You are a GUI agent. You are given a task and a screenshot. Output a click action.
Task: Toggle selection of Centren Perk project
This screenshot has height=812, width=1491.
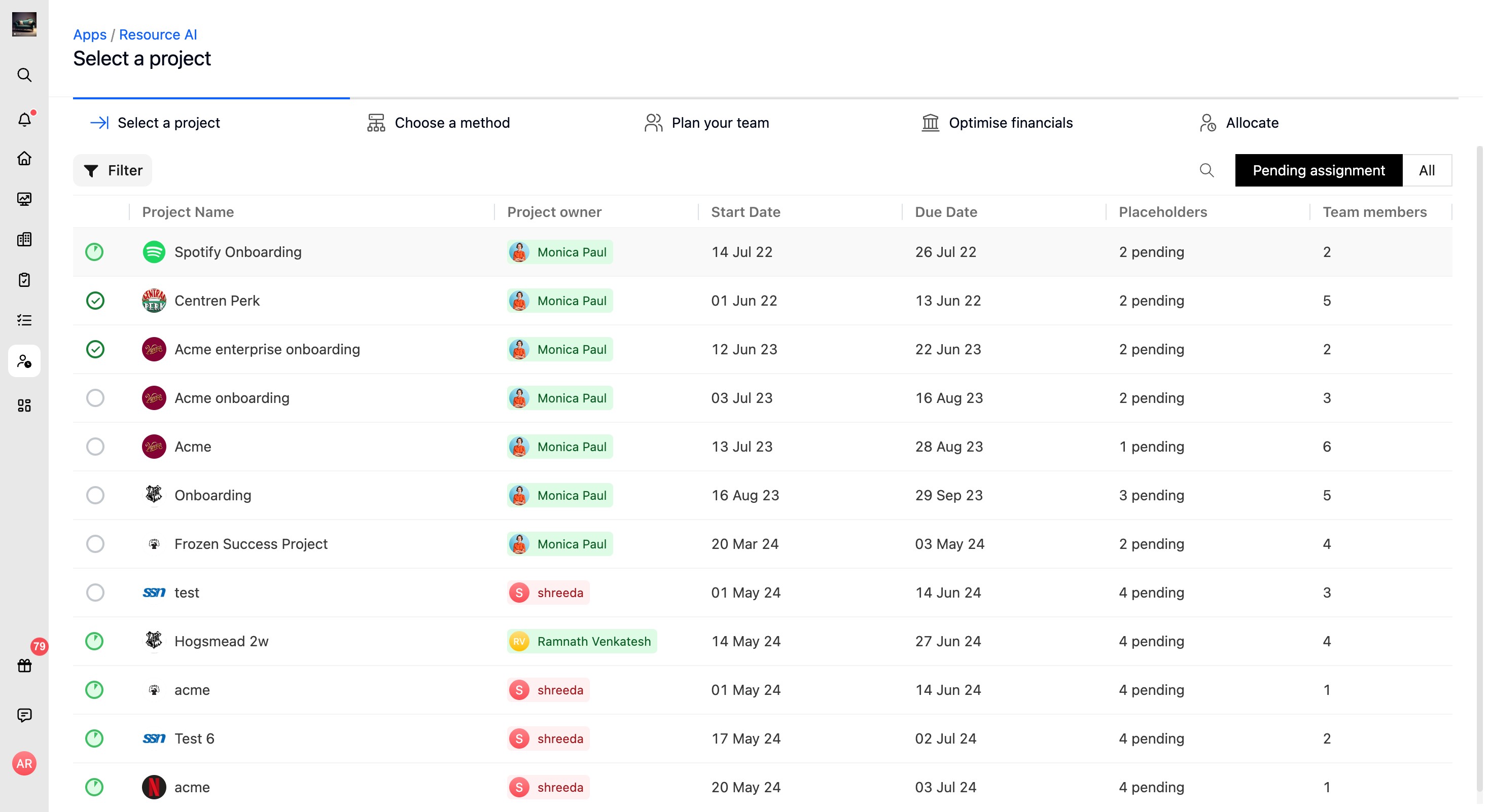pyautogui.click(x=95, y=301)
